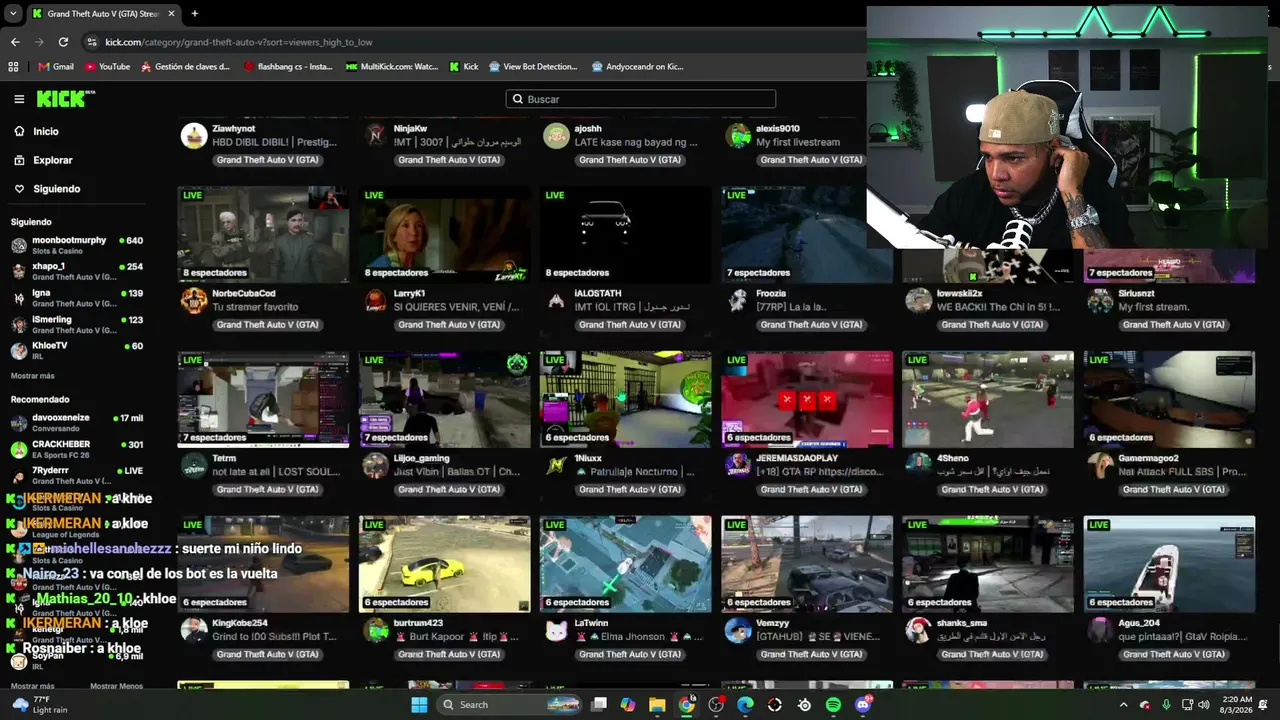
Task: Open recommended channel 7Ryderrr
Action: (77, 475)
